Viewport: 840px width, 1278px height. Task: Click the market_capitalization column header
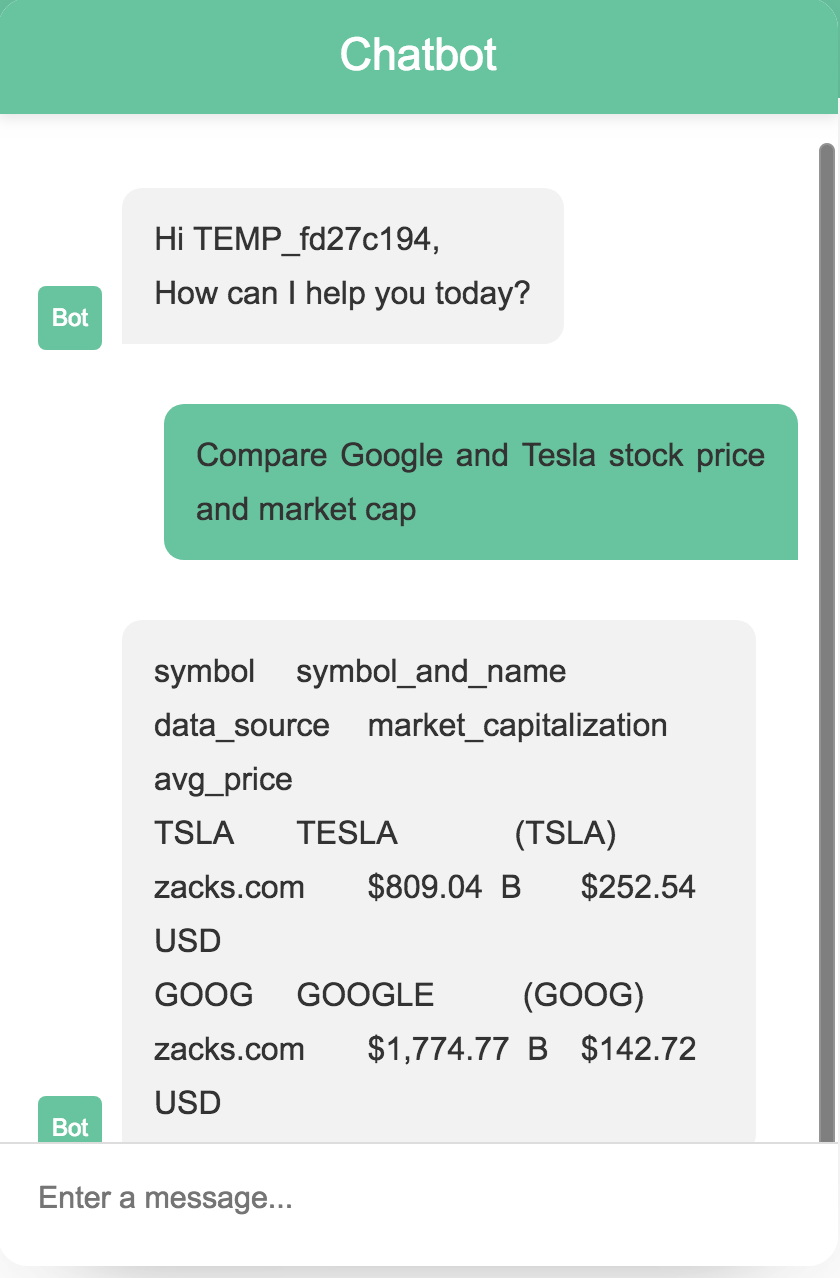pyautogui.click(x=518, y=725)
